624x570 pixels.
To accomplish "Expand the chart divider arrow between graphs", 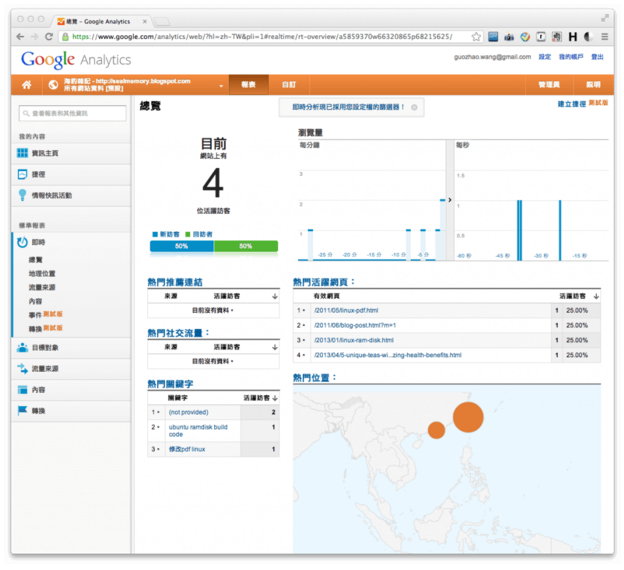I will click(x=450, y=200).
